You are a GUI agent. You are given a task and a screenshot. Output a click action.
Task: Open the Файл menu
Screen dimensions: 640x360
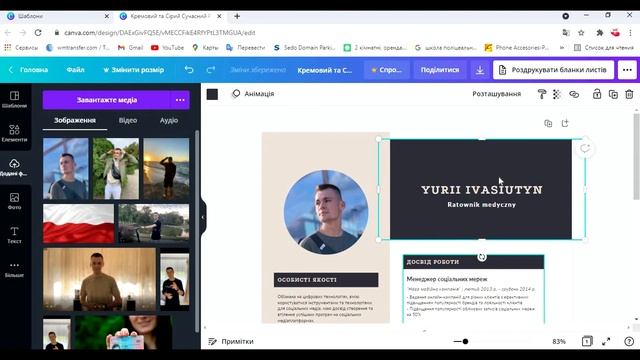76,70
